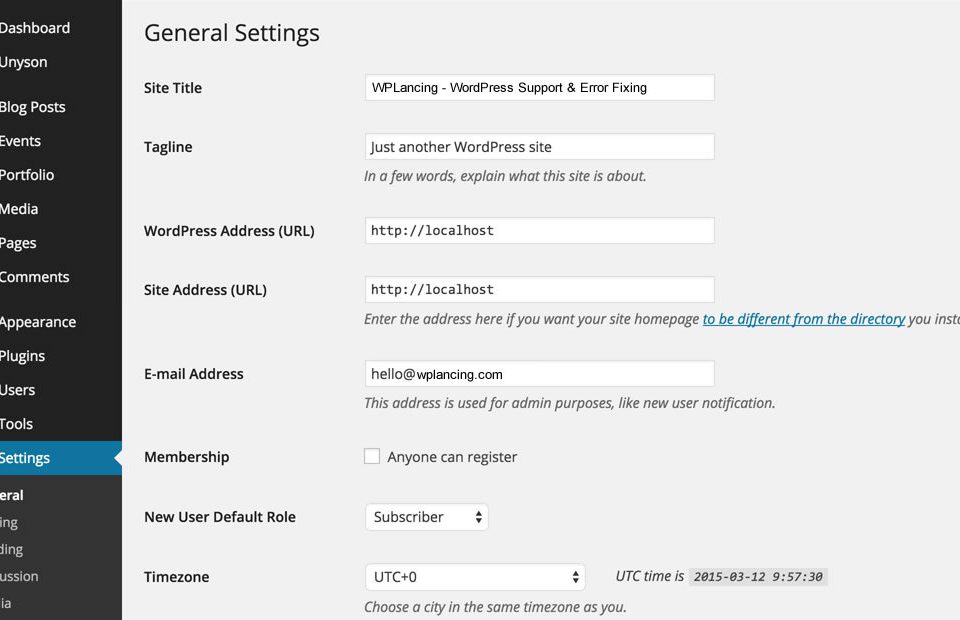Image resolution: width=960 pixels, height=620 pixels.
Task: Open the Tools menu
Action: [17, 424]
